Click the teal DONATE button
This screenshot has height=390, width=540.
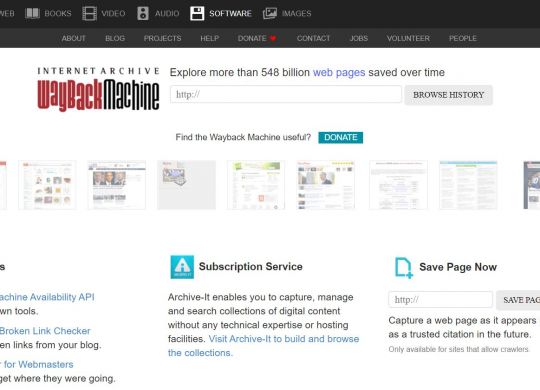click(341, 137)
